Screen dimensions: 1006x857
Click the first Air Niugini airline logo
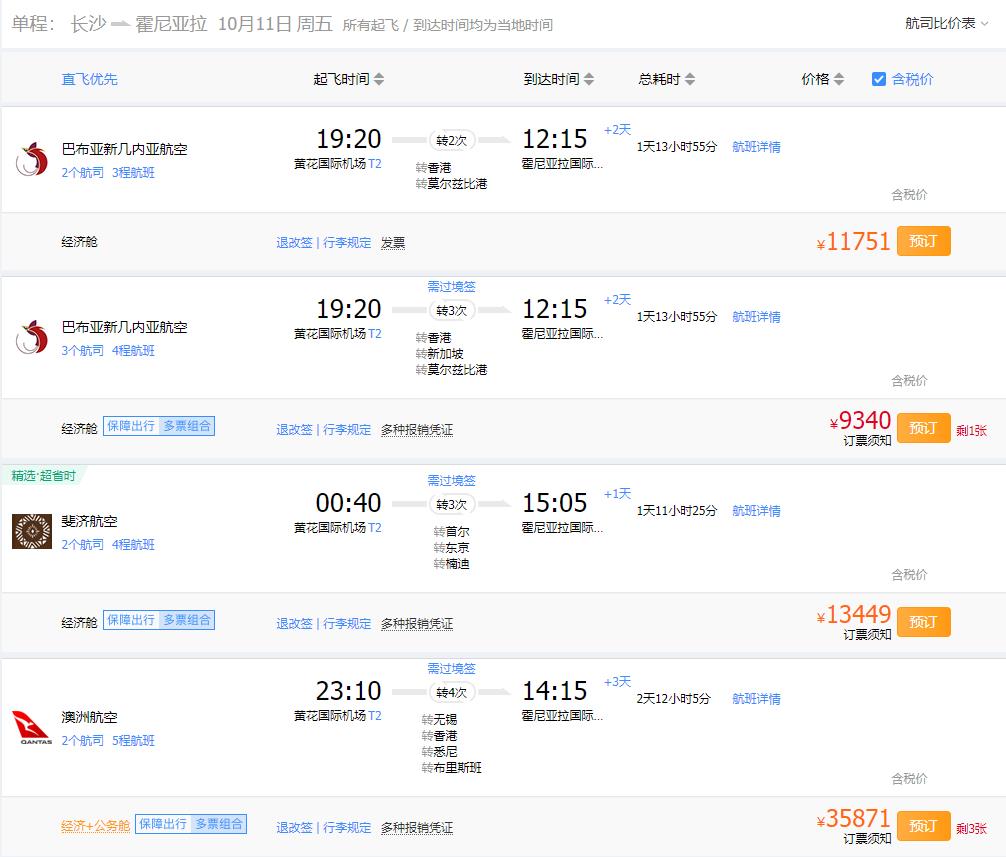32,160
